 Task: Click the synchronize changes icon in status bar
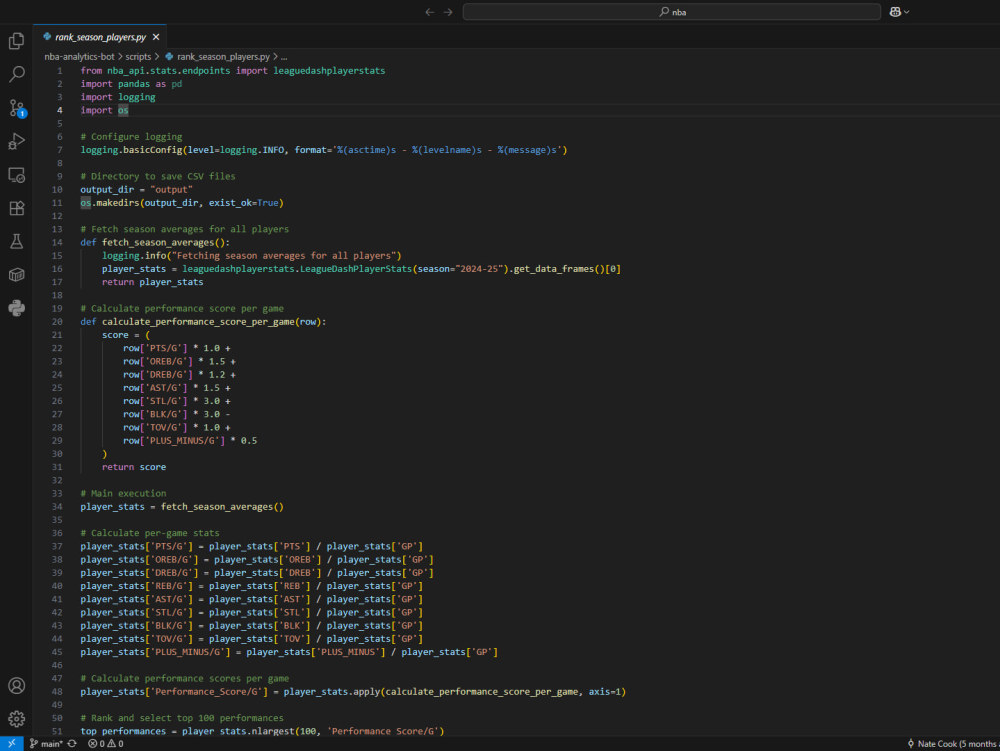72,743
